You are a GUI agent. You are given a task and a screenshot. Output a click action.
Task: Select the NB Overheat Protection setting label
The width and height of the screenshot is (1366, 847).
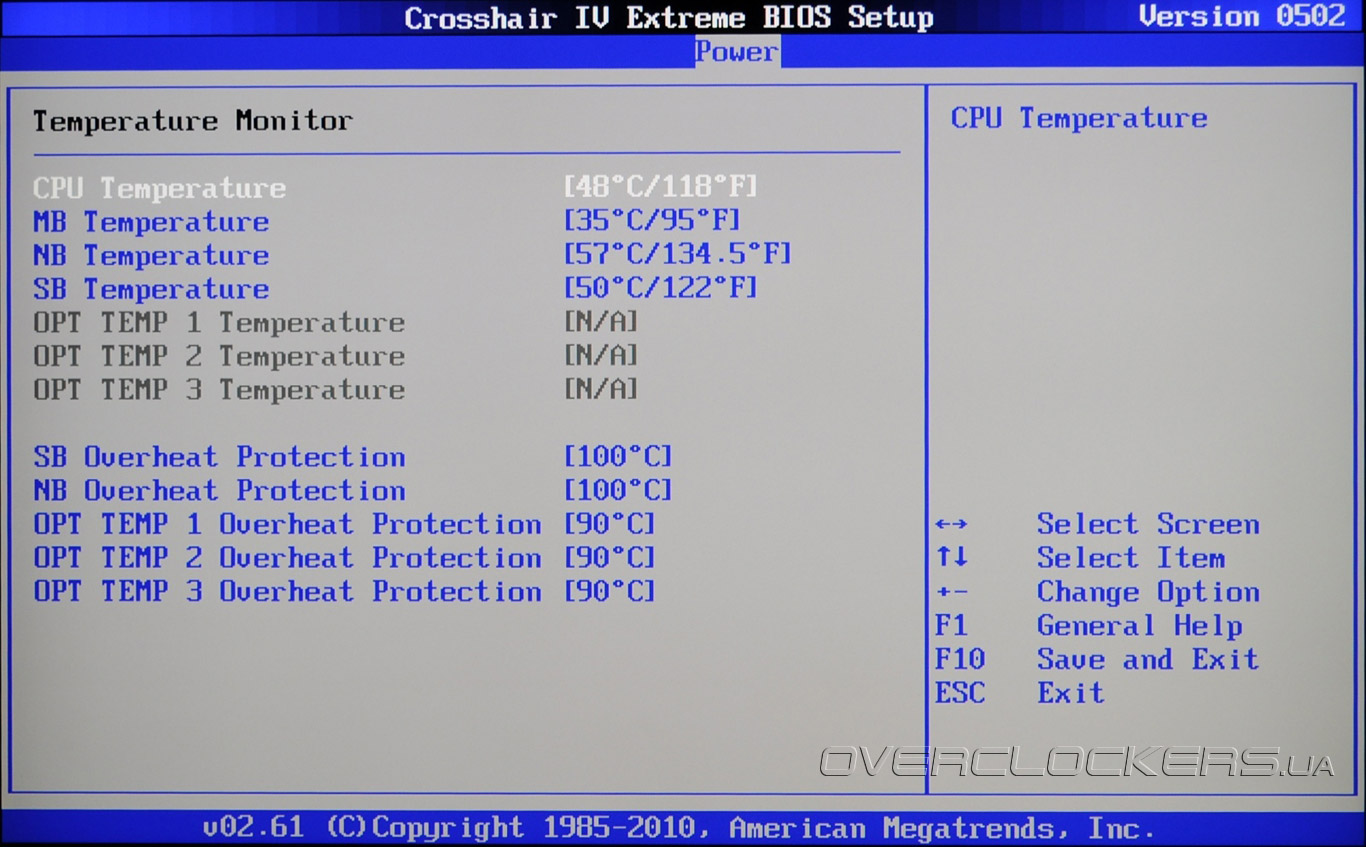click(x=219, y=491)
